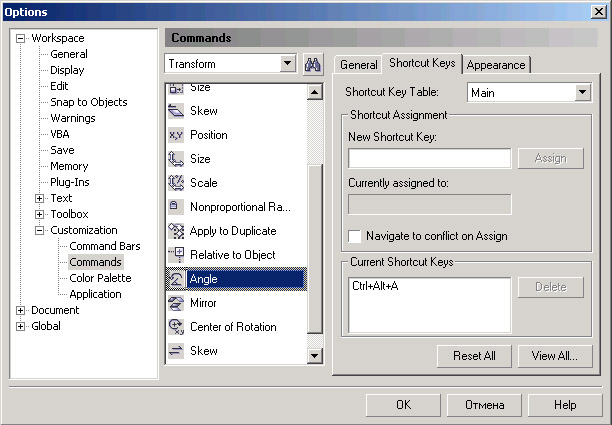612x425 pixels.
Task: Expand the Global tree node
Action: pyautogui.click(x=20, y=326)
